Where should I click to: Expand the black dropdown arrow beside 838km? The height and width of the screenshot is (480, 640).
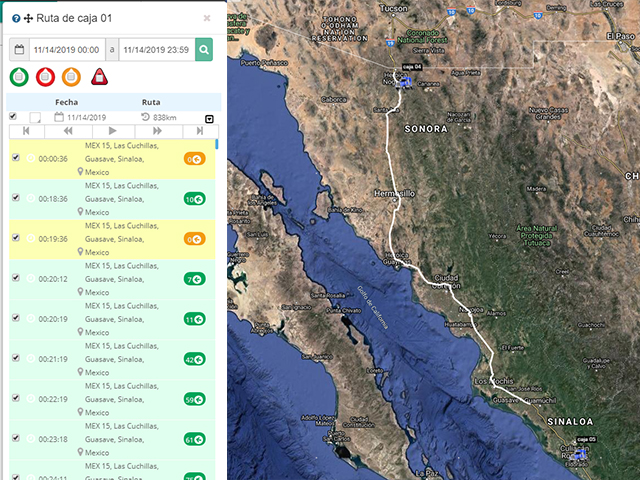tap(209, 118)
